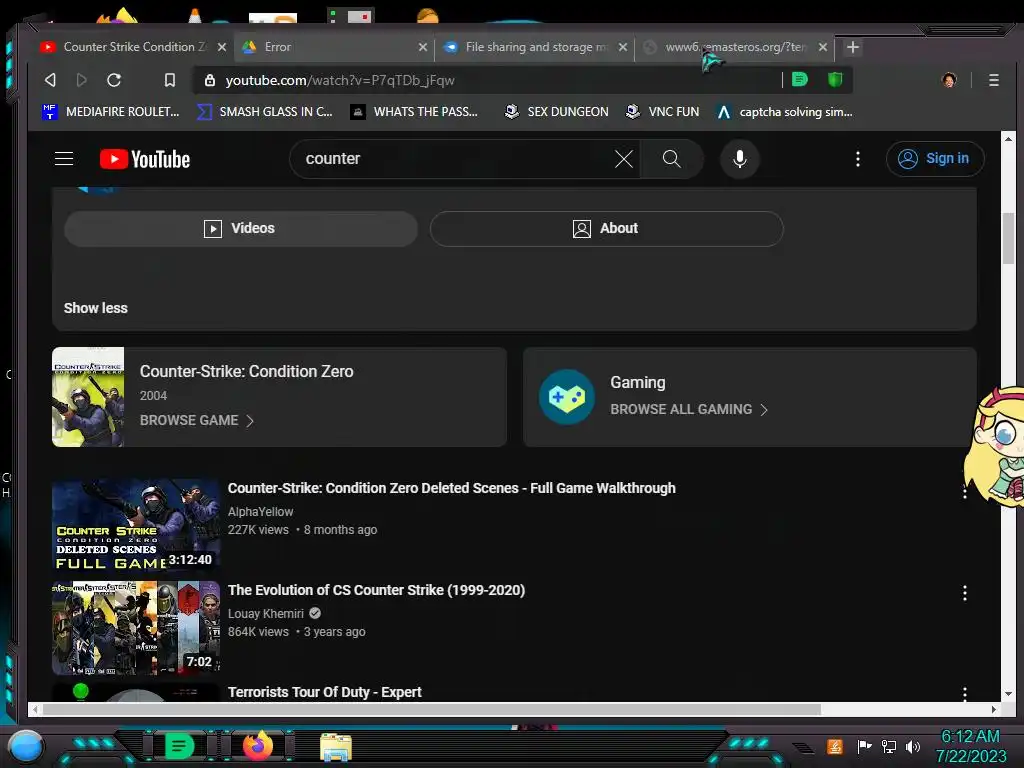Click the horizontal scrollbar thumb at the bottom
The image size is (1024, 768).
(x=431, y=709)
